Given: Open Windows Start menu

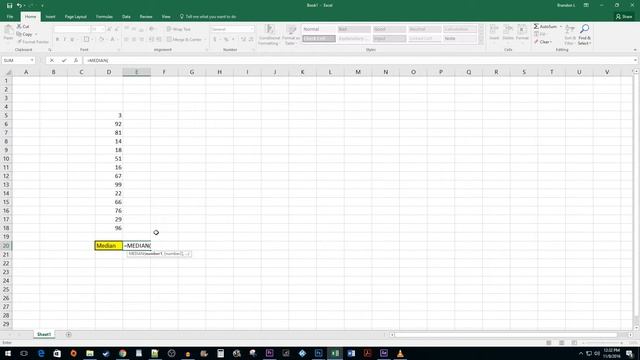Looking at the screenshot, I should pos(8,353).
